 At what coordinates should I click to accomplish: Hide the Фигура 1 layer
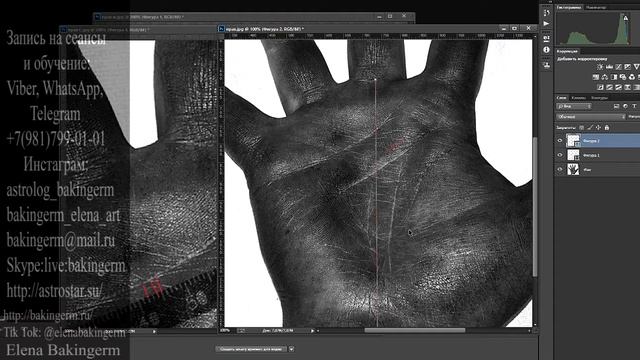point(560,155)
